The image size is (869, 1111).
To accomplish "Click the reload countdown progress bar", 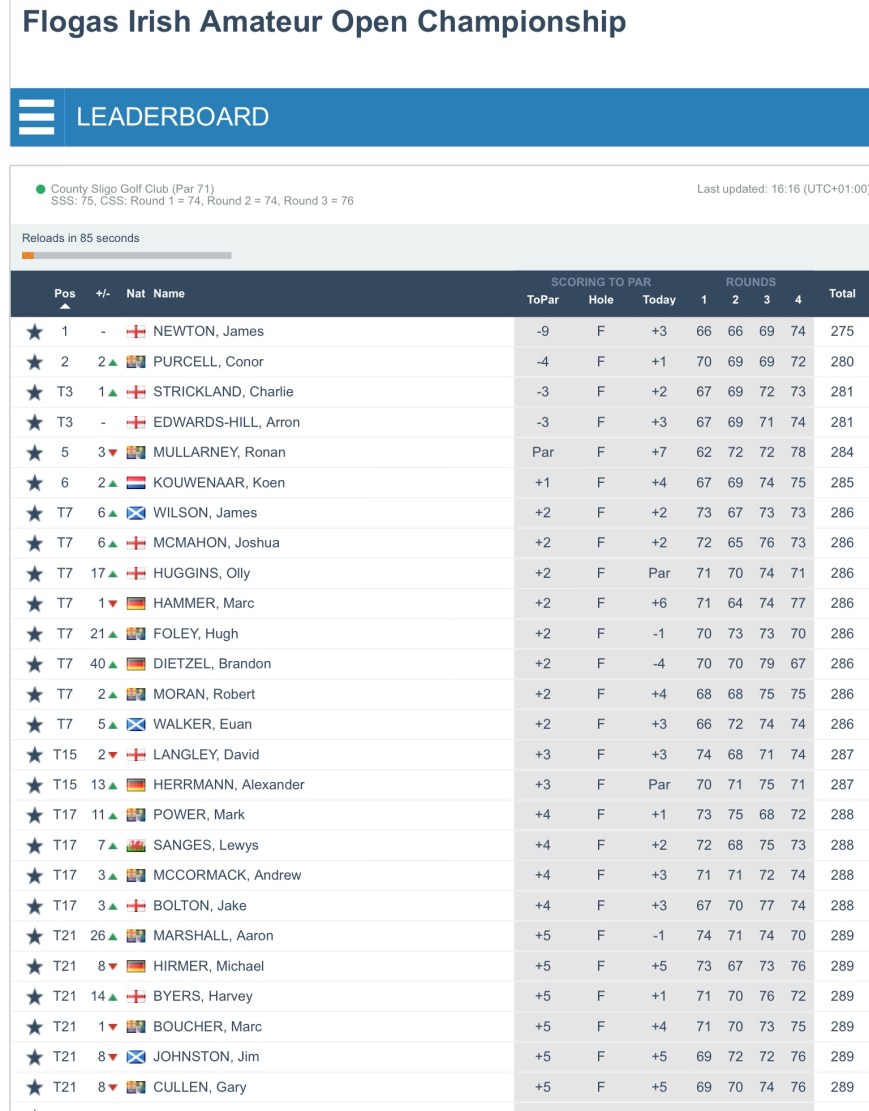I will click(127, 256).
